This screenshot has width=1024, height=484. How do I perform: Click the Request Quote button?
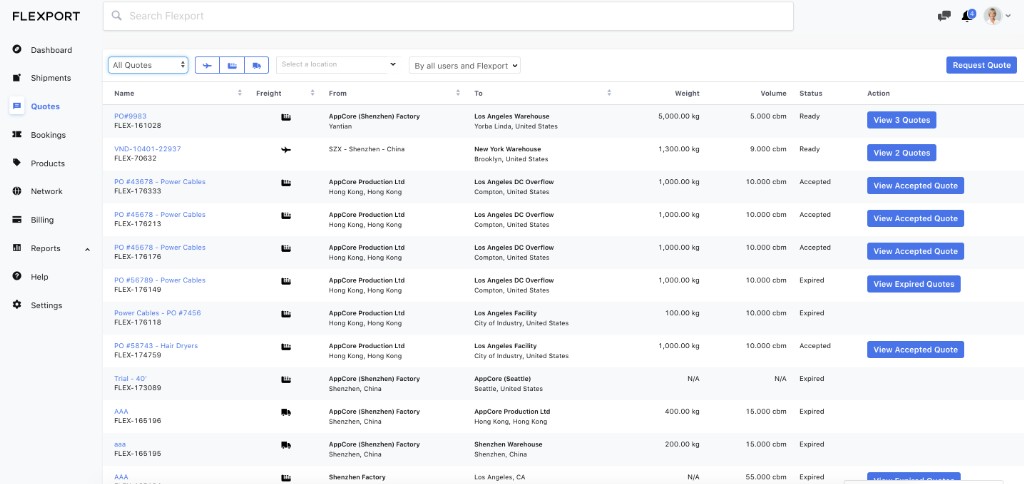[x=981, y=65]
